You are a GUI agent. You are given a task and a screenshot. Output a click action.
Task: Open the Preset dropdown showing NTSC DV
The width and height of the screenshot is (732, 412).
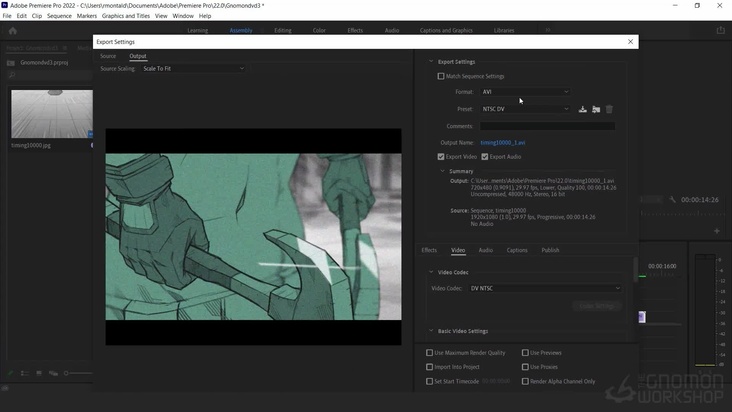tap(525, 109)
